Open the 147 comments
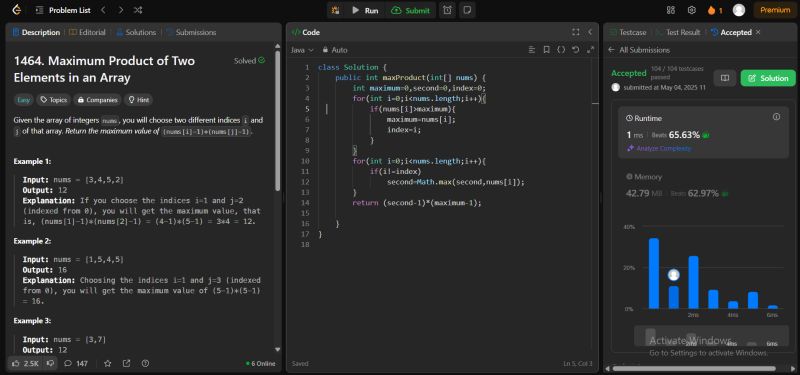Screen dimensions: 800x375 (76, 363)
